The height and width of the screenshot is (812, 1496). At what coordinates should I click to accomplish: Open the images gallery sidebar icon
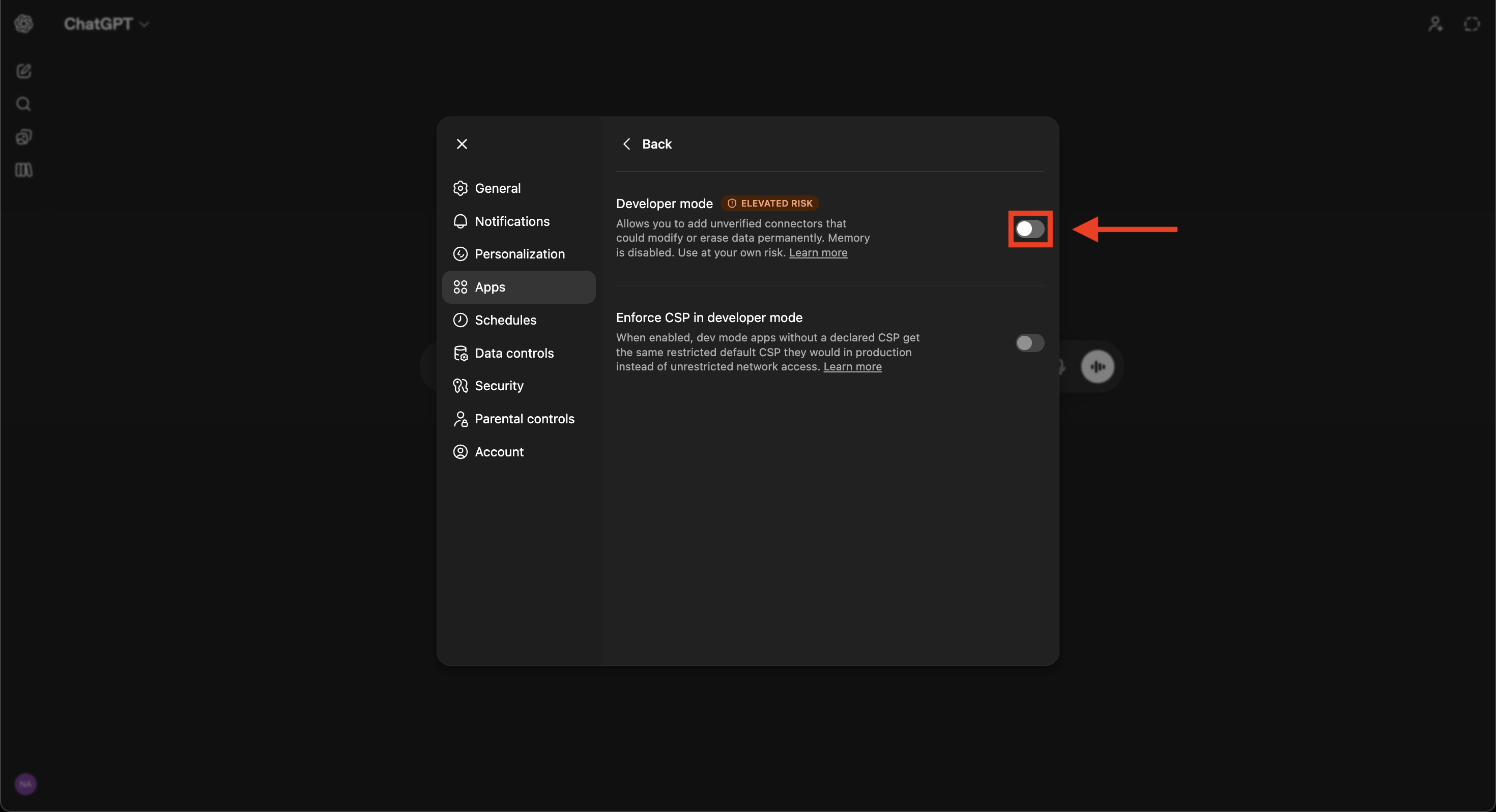coord(24,137)
